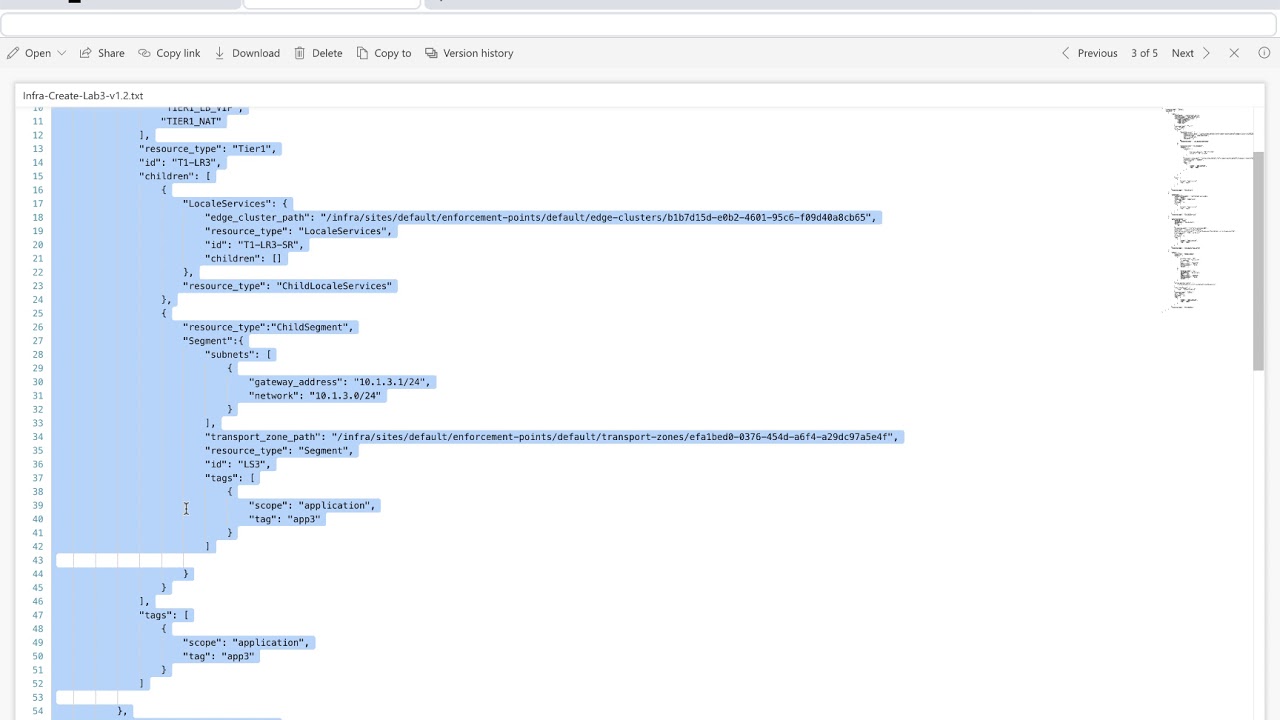Open the info details pane icon
This screenshot has height=720, width=1280.
pyautogui.click(x=1264, y=53)
